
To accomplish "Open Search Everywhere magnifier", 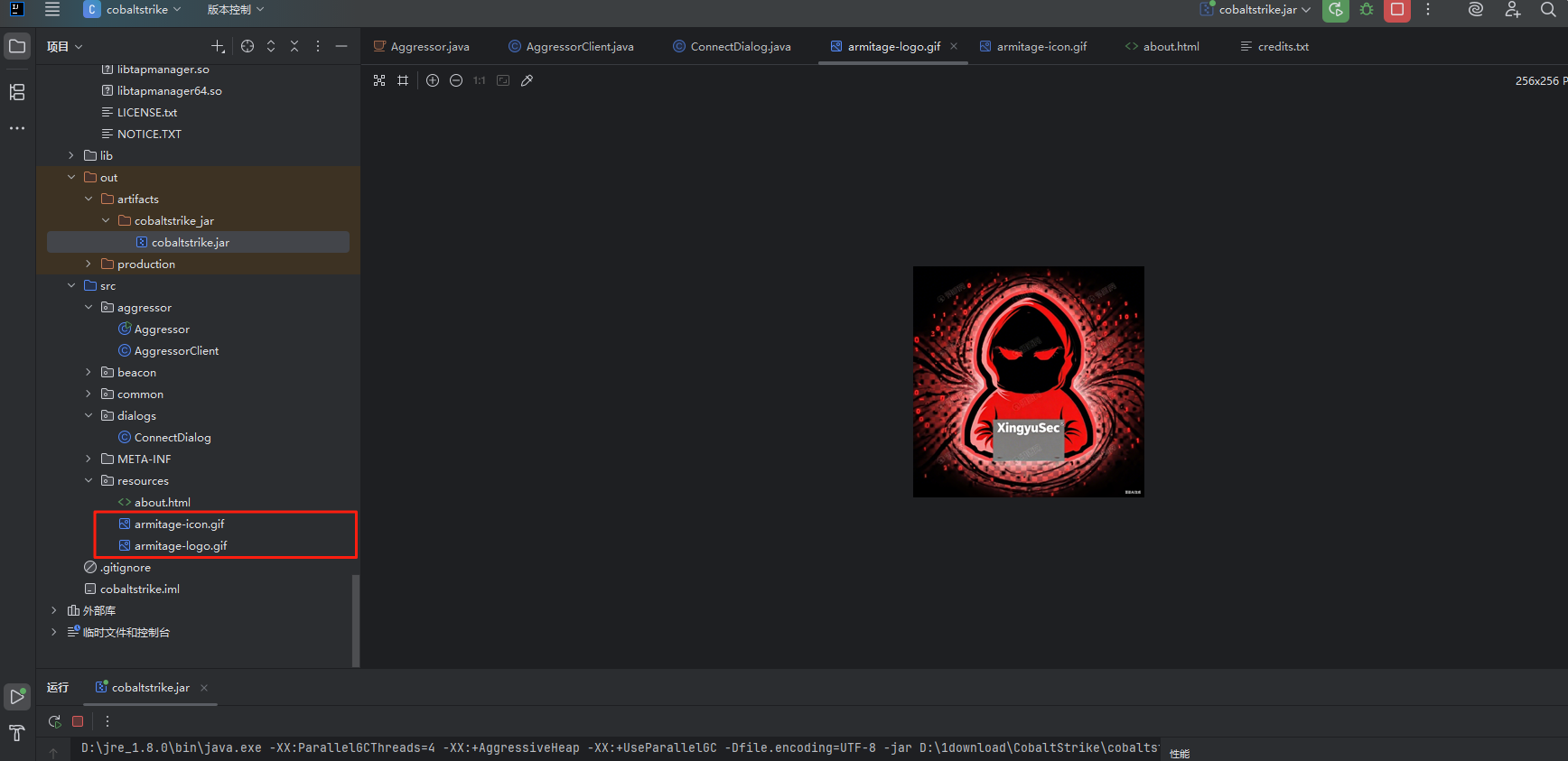I will [x=1548, y=10].
